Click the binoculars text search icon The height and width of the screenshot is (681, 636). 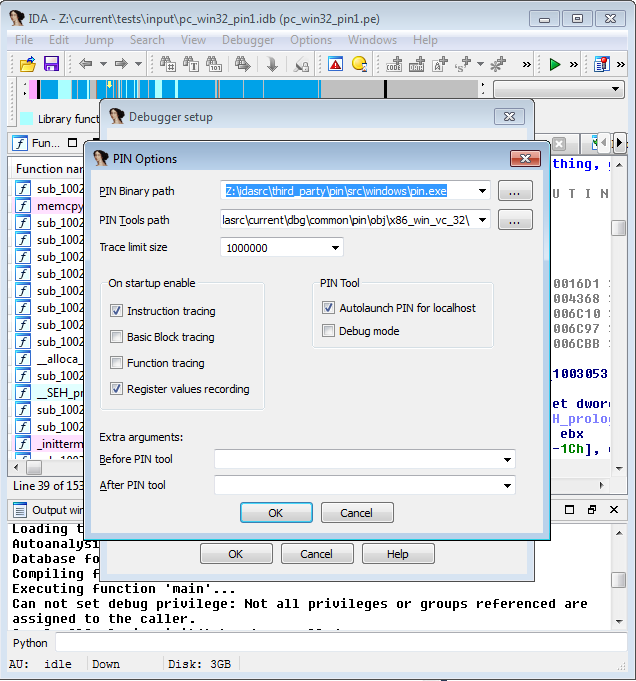191,64
